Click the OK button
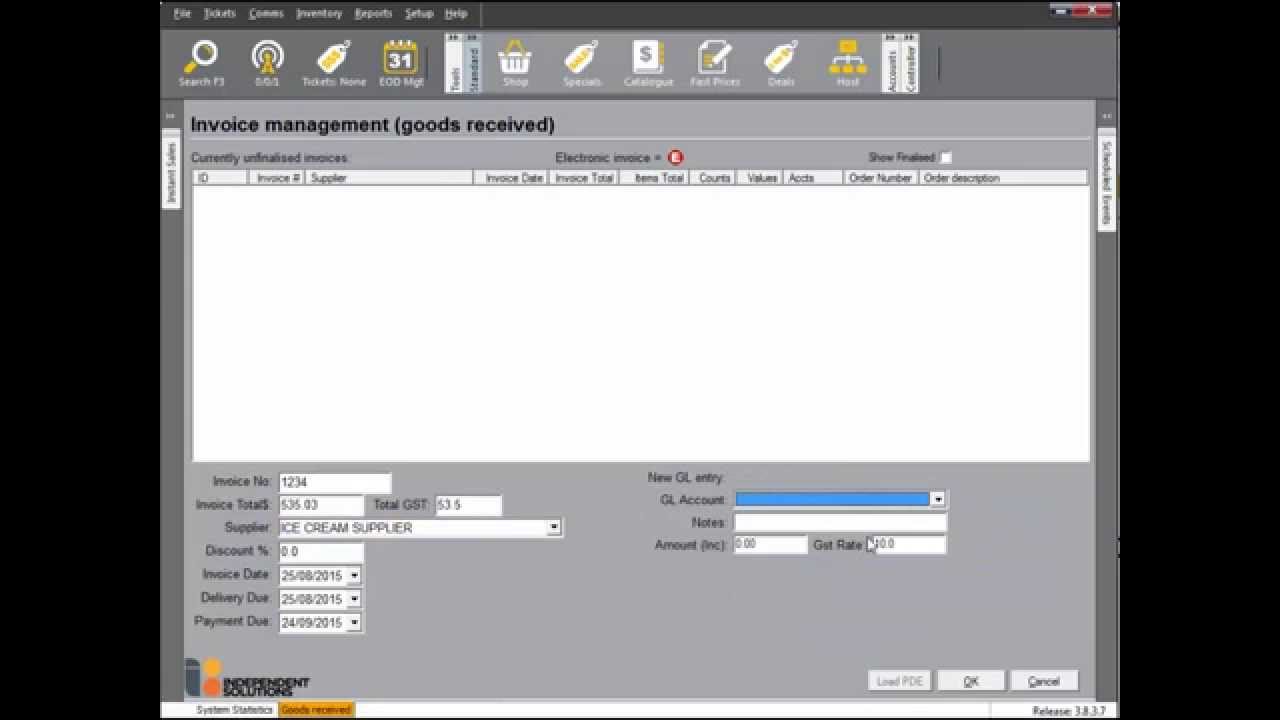1280x720 pixels. pos(971,681)
